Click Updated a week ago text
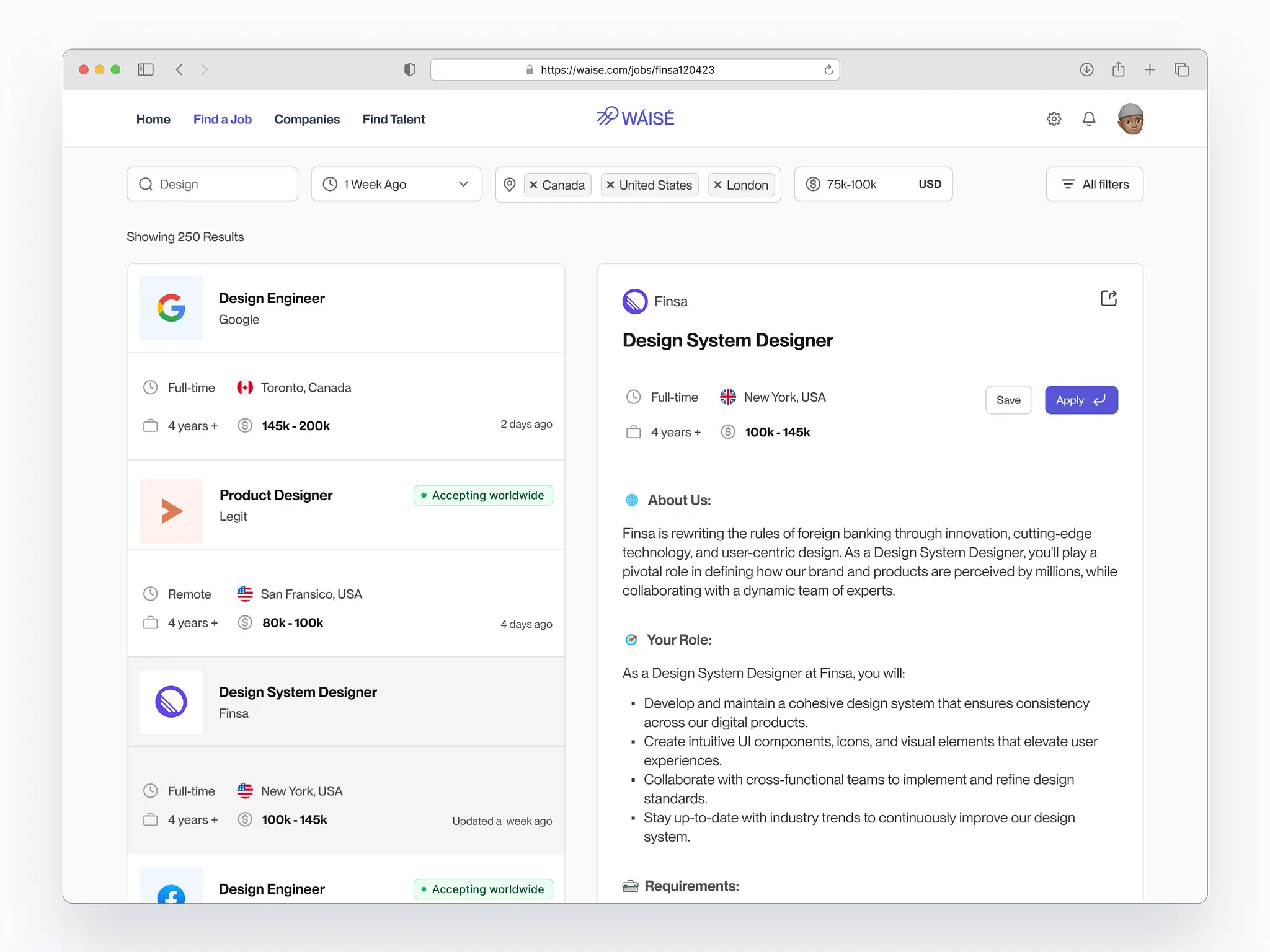 [x=502, y=821]
